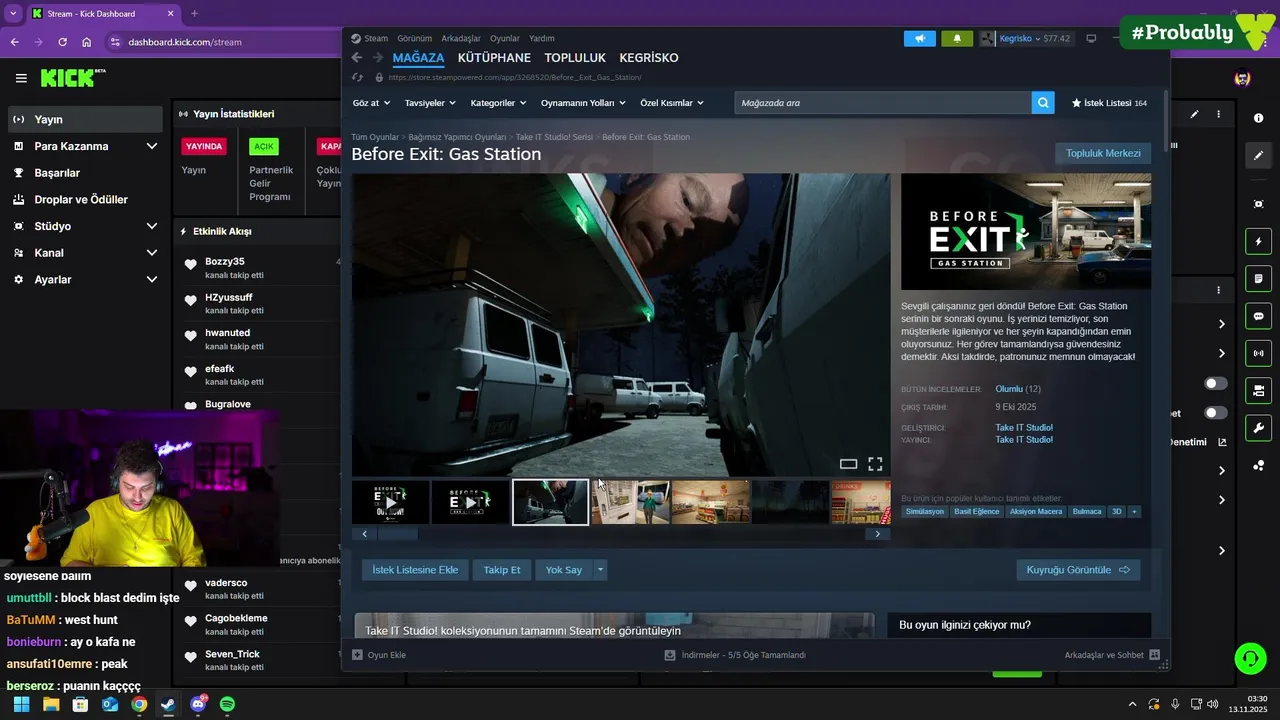Image resolution: width=1280 pixels, height=720 pixels.
Task: Click the lightning bolt icon in Kick sidebar
Action: click(1258, 241)
